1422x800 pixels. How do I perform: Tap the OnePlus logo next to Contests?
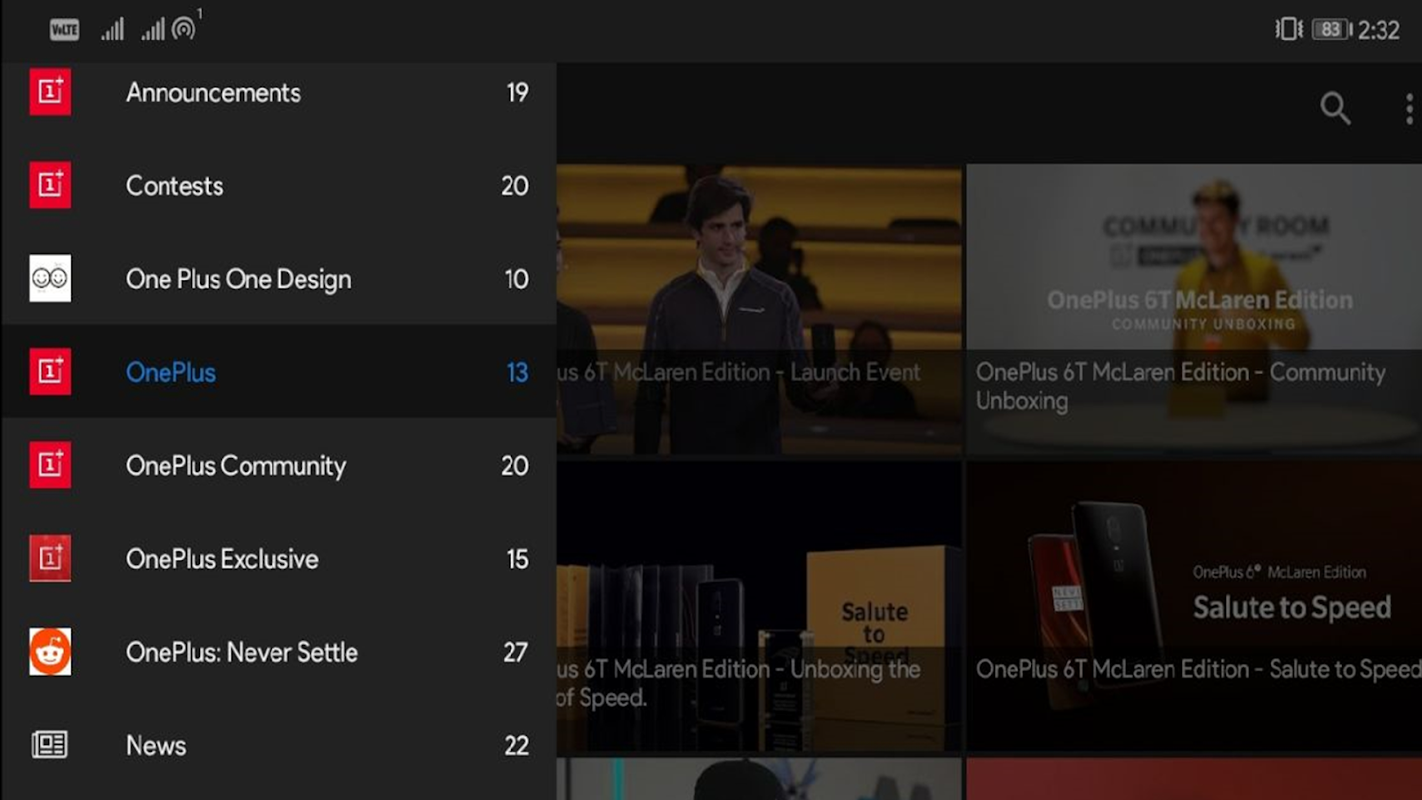click(x=50, y=185)
